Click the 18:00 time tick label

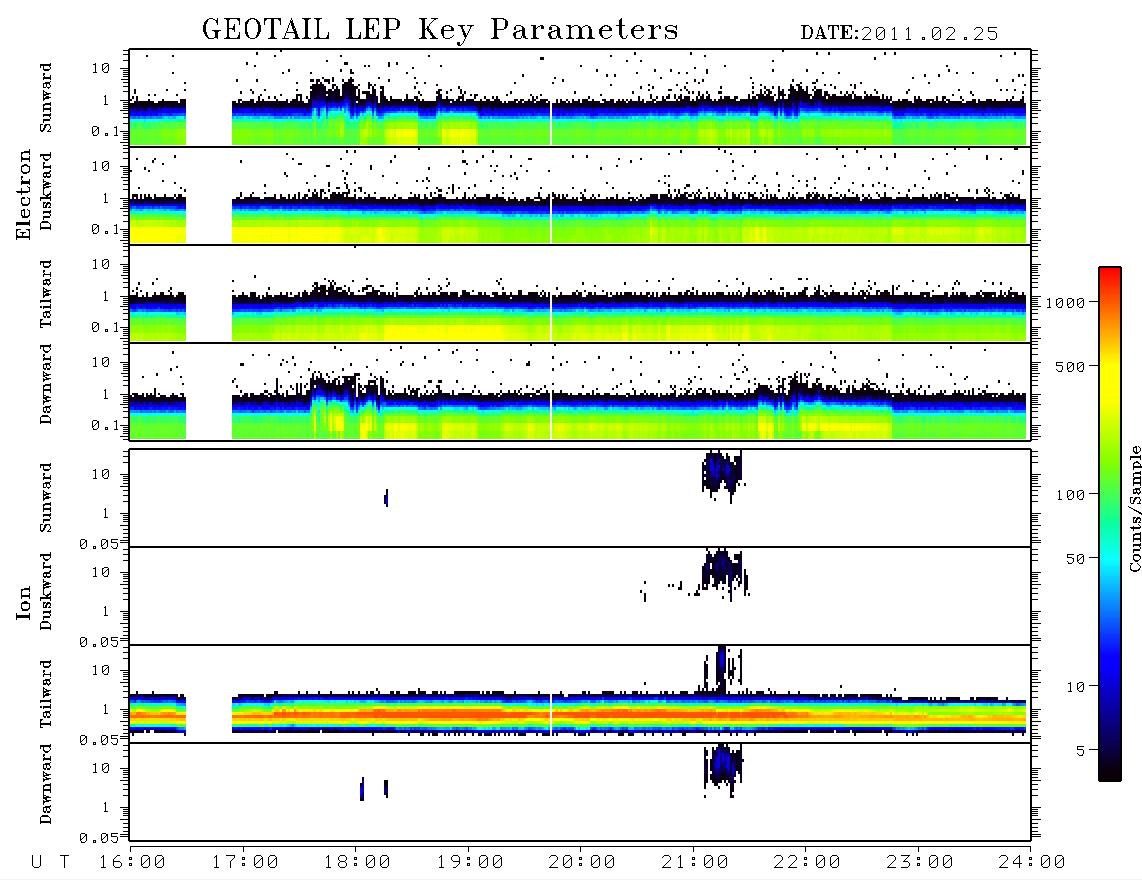pyautogui.click(x=357, y=862)
